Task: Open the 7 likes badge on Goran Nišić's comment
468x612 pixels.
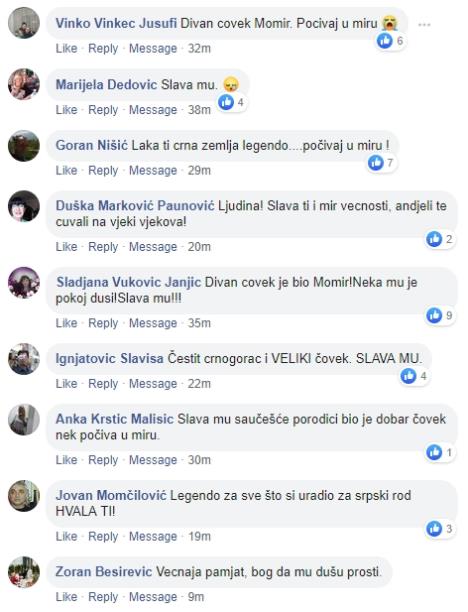Action: click(x=381, y=163)
